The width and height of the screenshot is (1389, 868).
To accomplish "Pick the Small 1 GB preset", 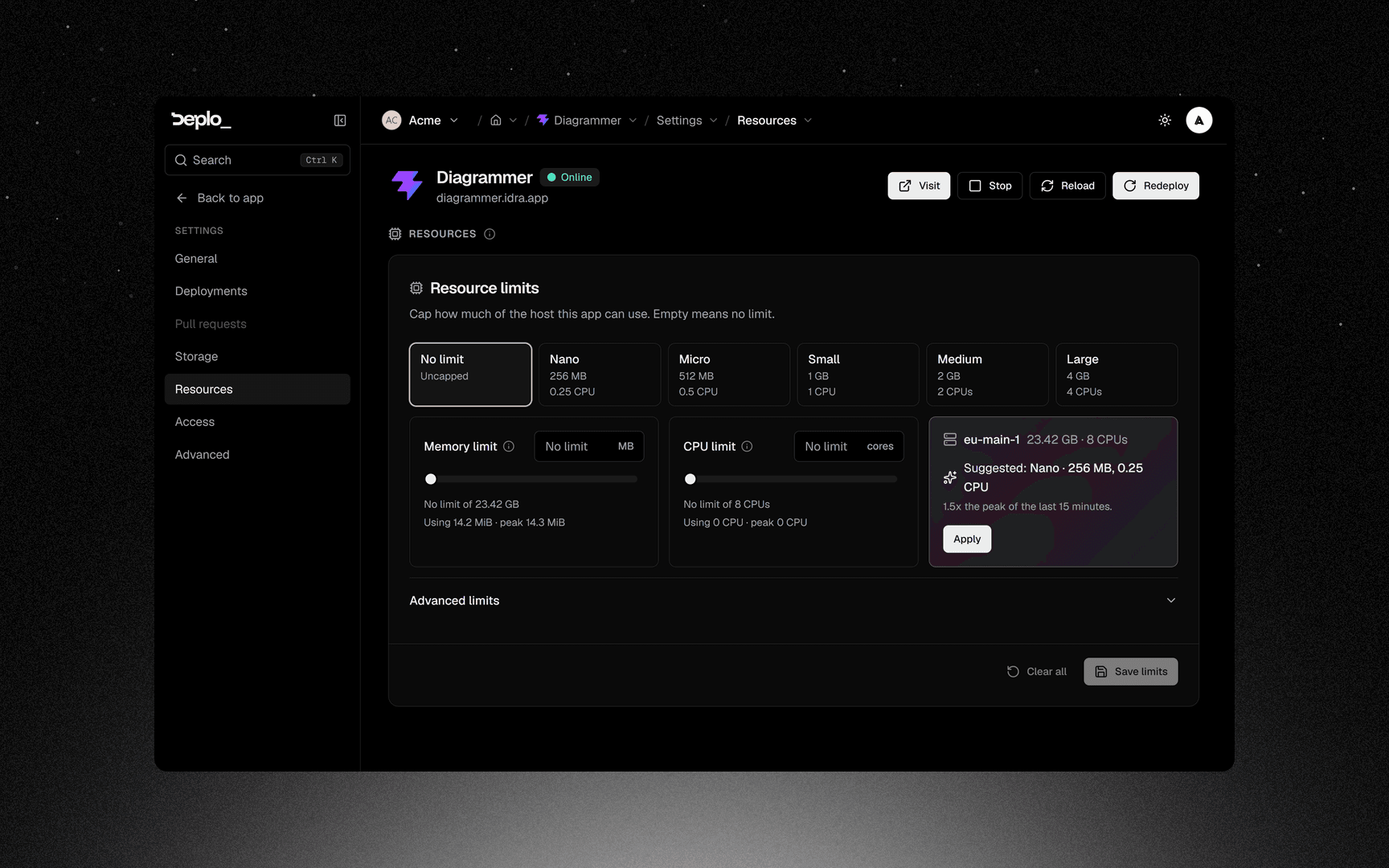I will click(858, 375).
